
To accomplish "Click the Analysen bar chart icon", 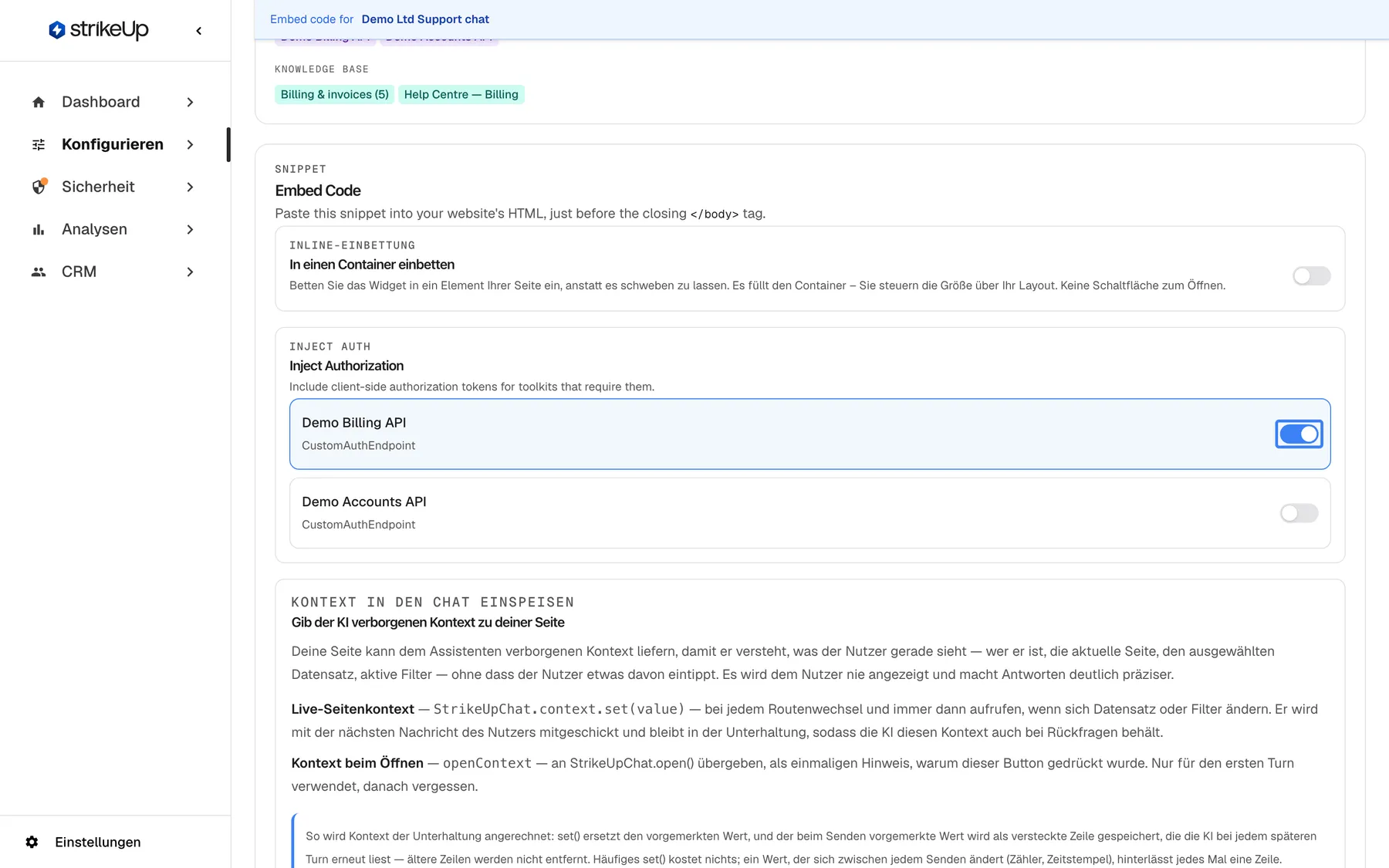I will [39, 229].
